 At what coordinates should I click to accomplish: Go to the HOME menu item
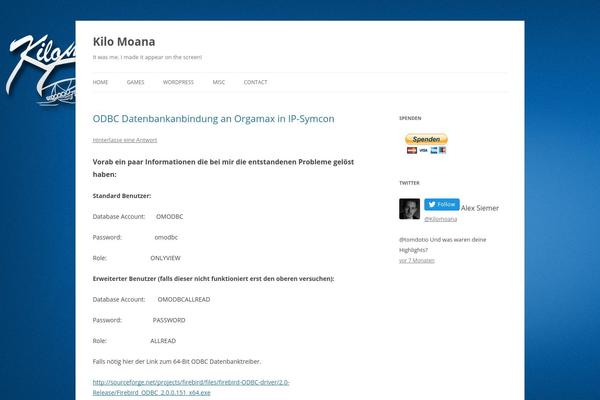[100, 82]
